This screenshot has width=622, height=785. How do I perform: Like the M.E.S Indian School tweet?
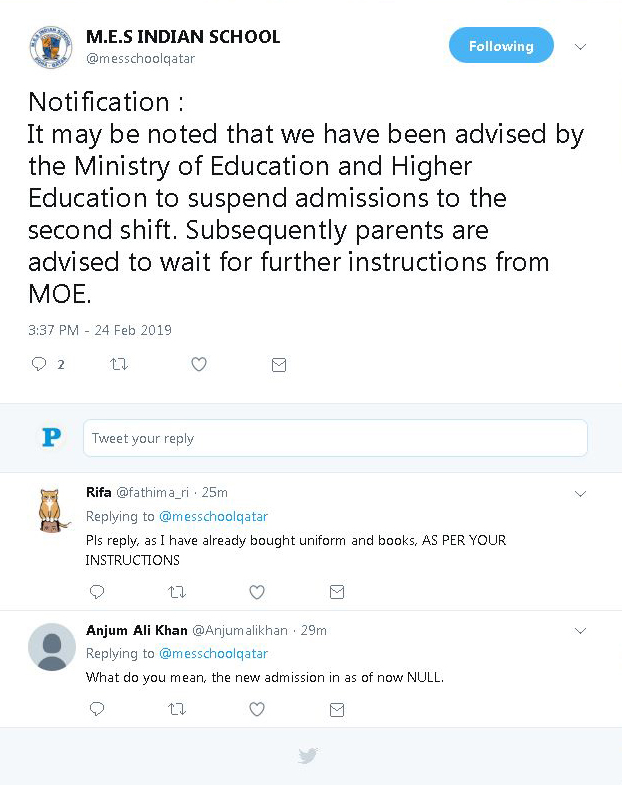199,365
